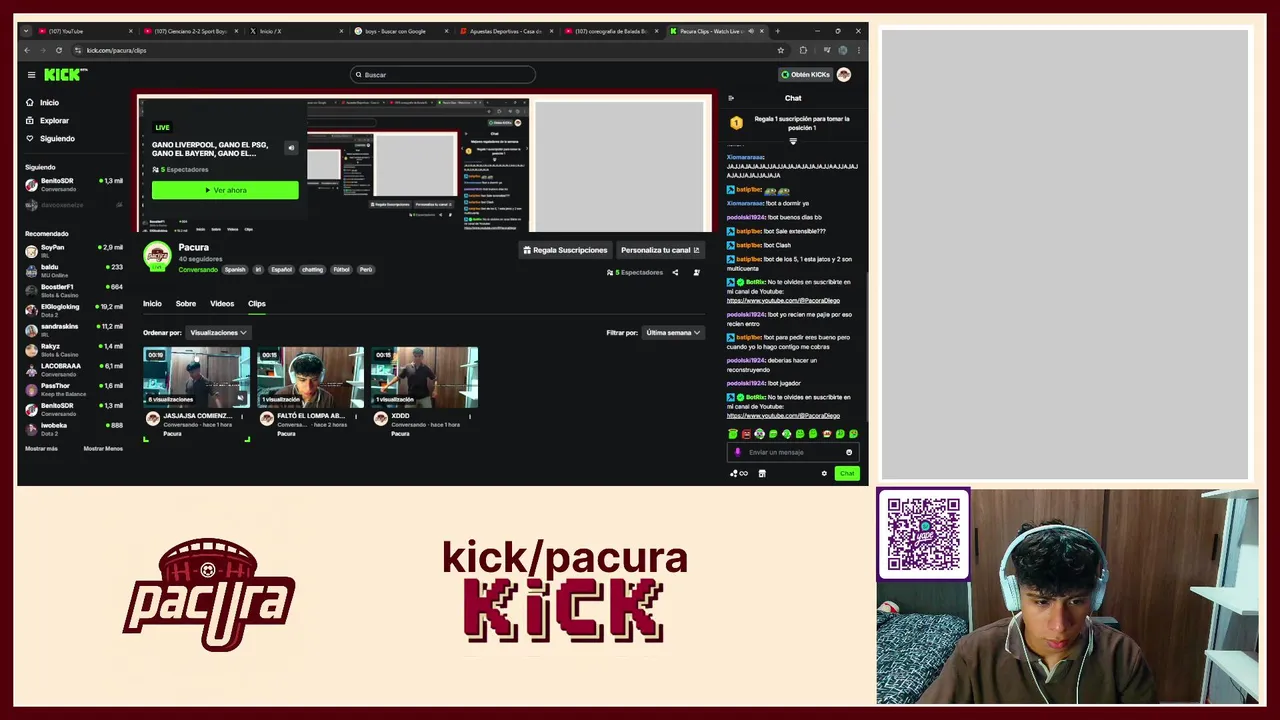Open Personaliza tu canal link
The height and width of the screenshot is (720, 1280).
(660, 250)
